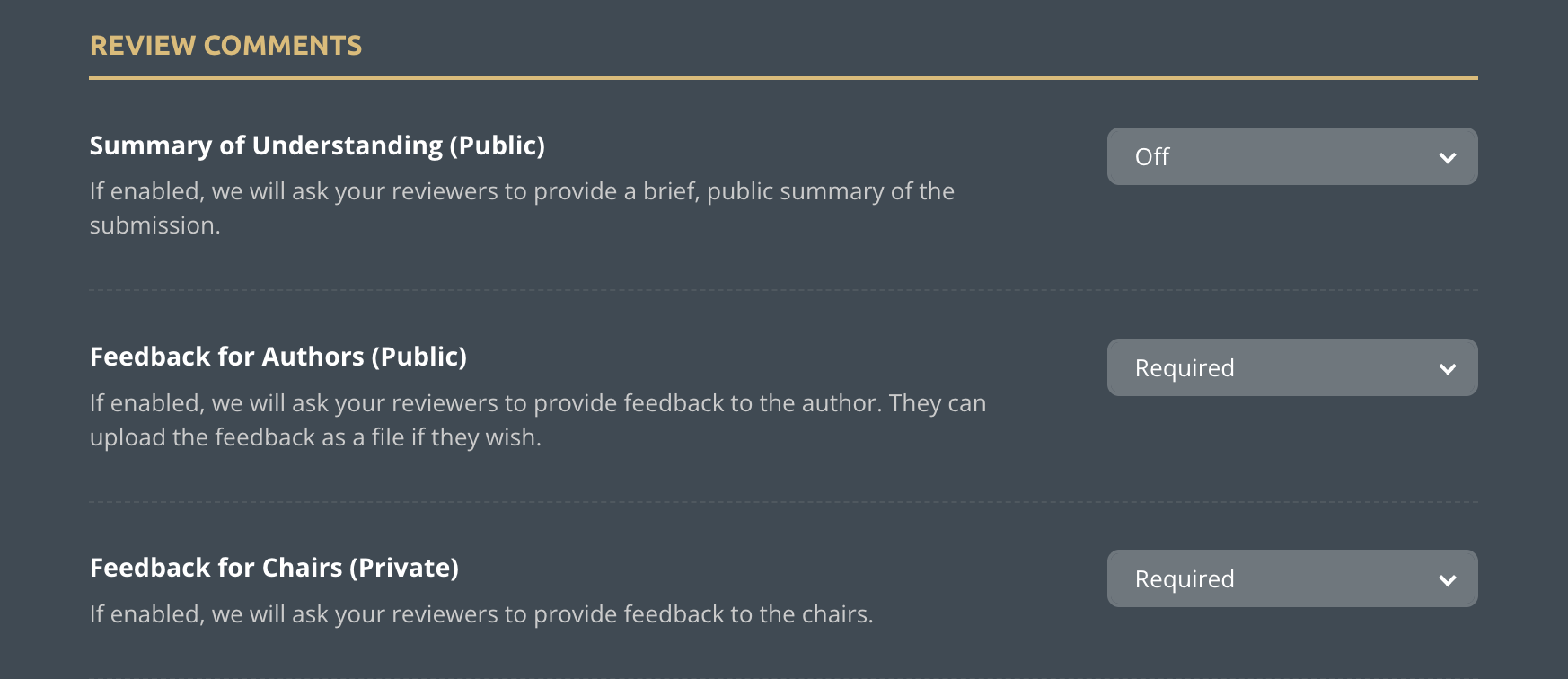
Task: Open the Feedback for Chairs dropdown
Action: [1291, 578]
